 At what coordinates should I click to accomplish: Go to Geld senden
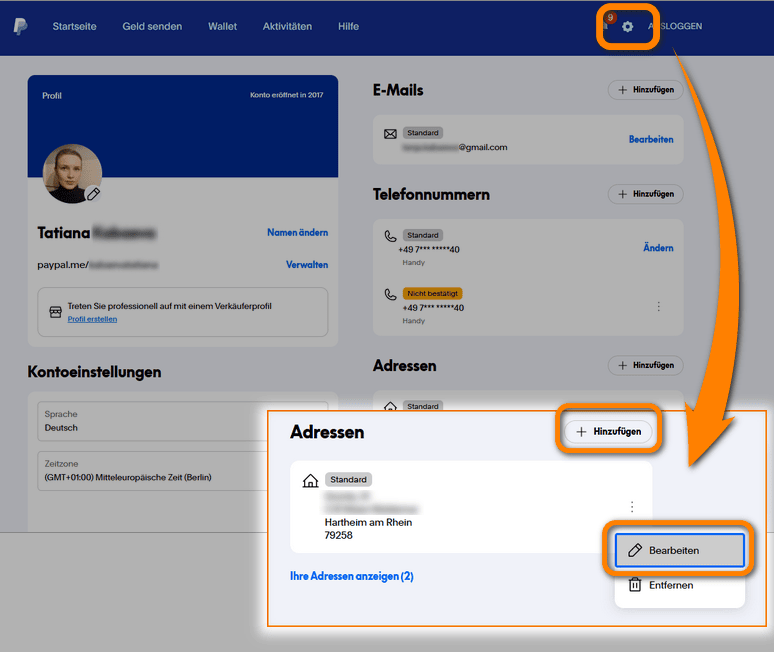pos(152,27)
